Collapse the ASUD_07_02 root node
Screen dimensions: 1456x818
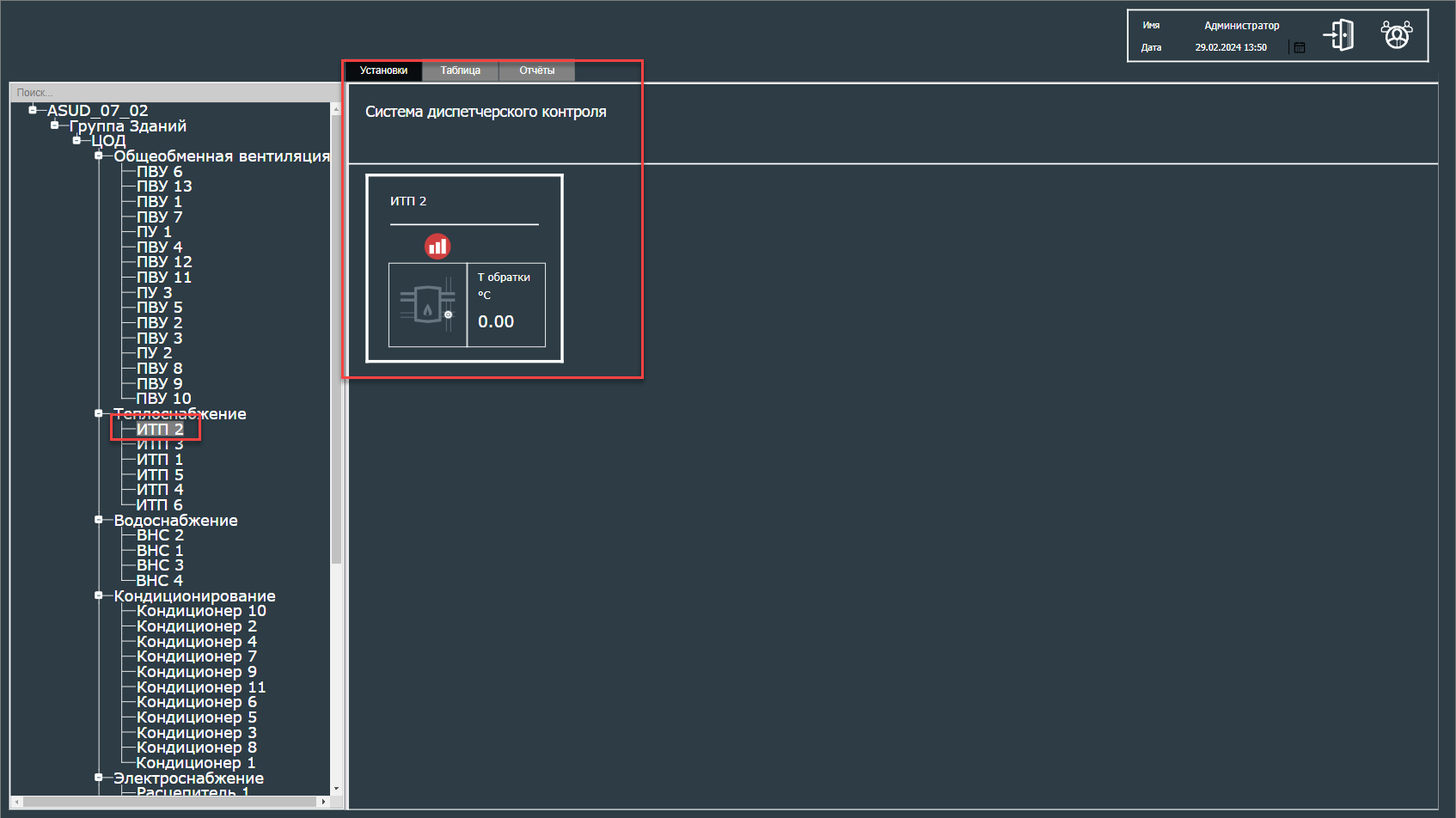pyautogui.click(x=33, y=110)
